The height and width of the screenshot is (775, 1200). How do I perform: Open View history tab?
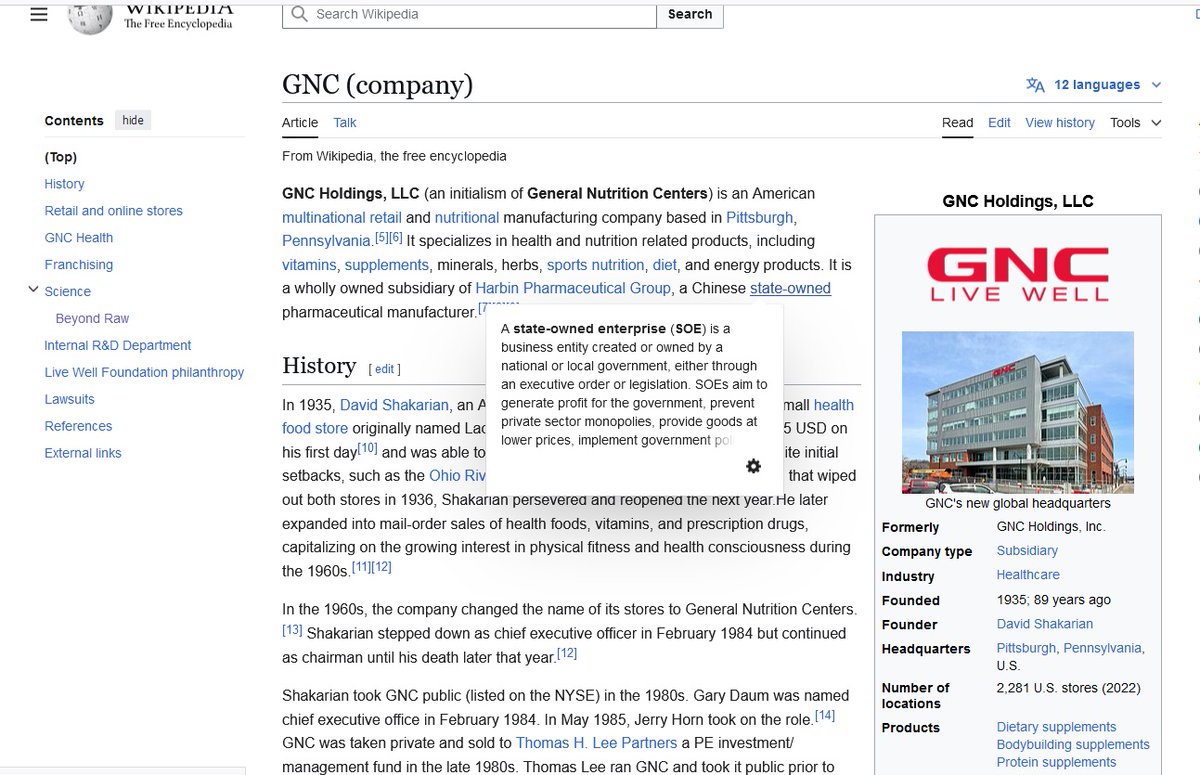pyautogui.click(x=1060, y=123)
